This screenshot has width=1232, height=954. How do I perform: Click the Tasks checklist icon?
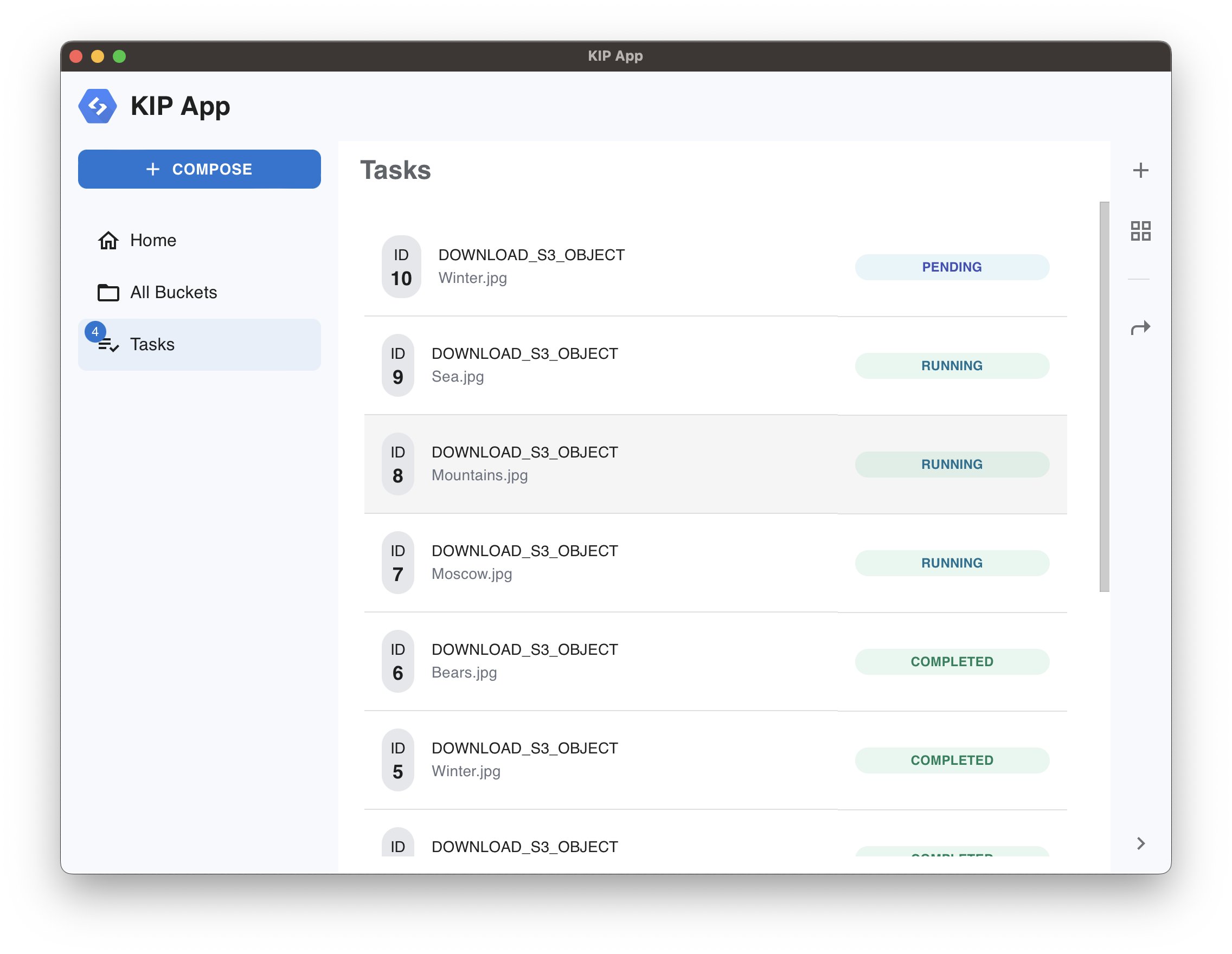click(109, 345)
